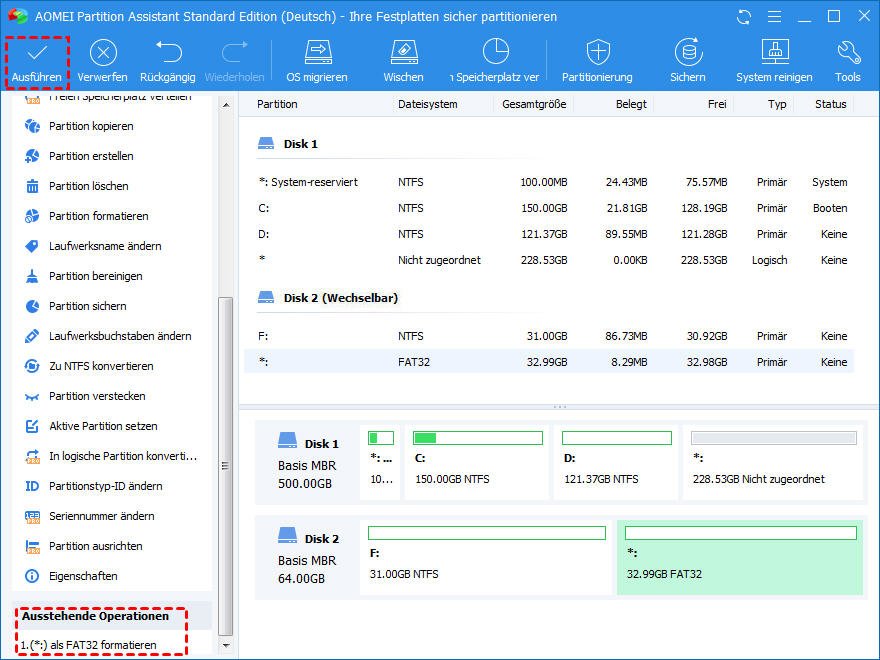This screenshot has height=660, width=880.
Task: Open the Speicherplatz verteilen tool
Action: point(495,62)
